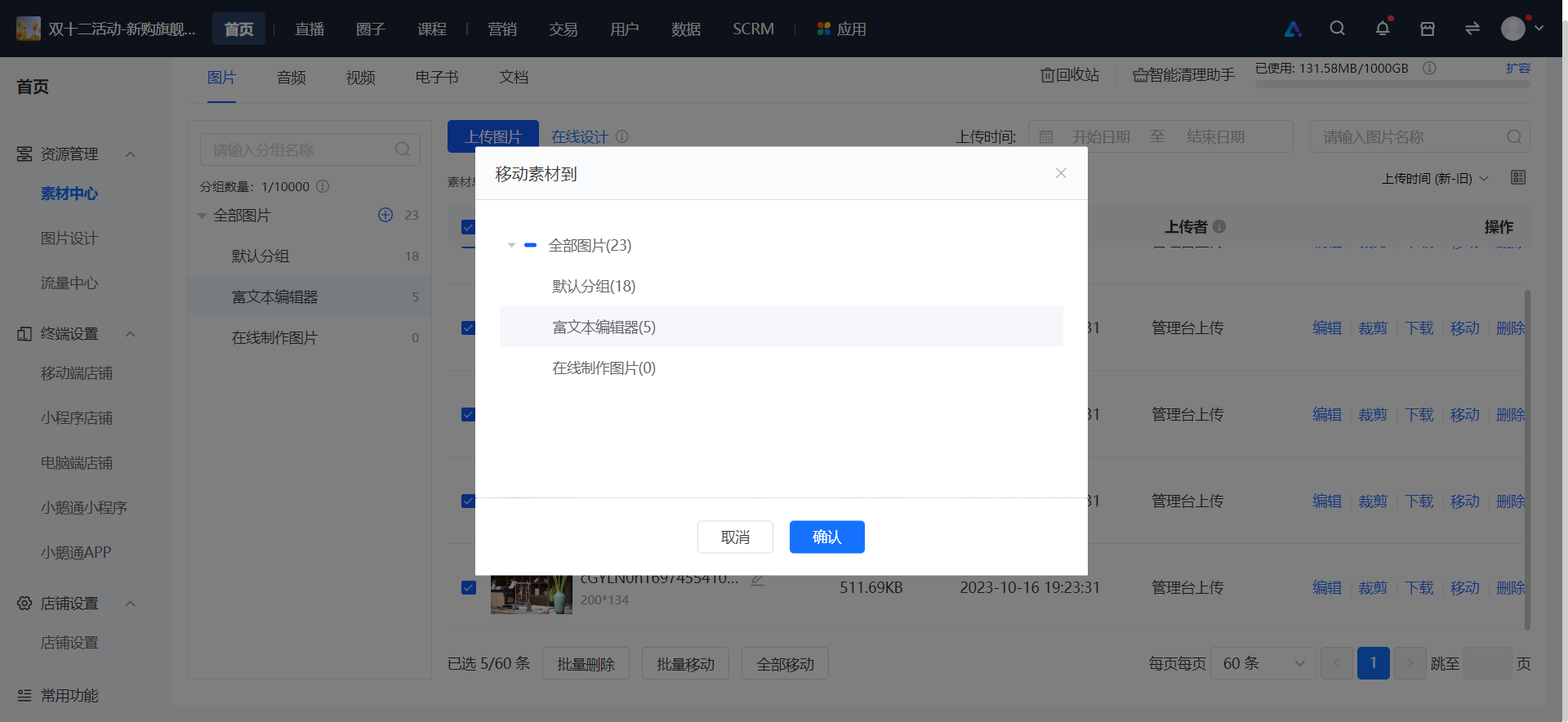Click the 请输入图片名称 search field
The image size is (1568, 722).
(x=1420, y=137)
